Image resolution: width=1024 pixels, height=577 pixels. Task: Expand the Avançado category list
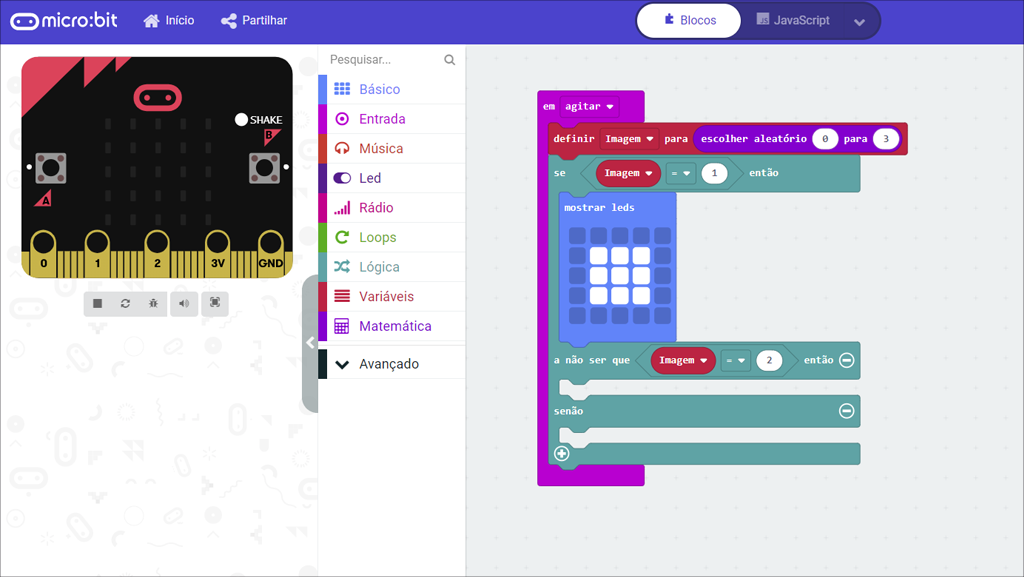pyautogui.click(x=392, y=364)
